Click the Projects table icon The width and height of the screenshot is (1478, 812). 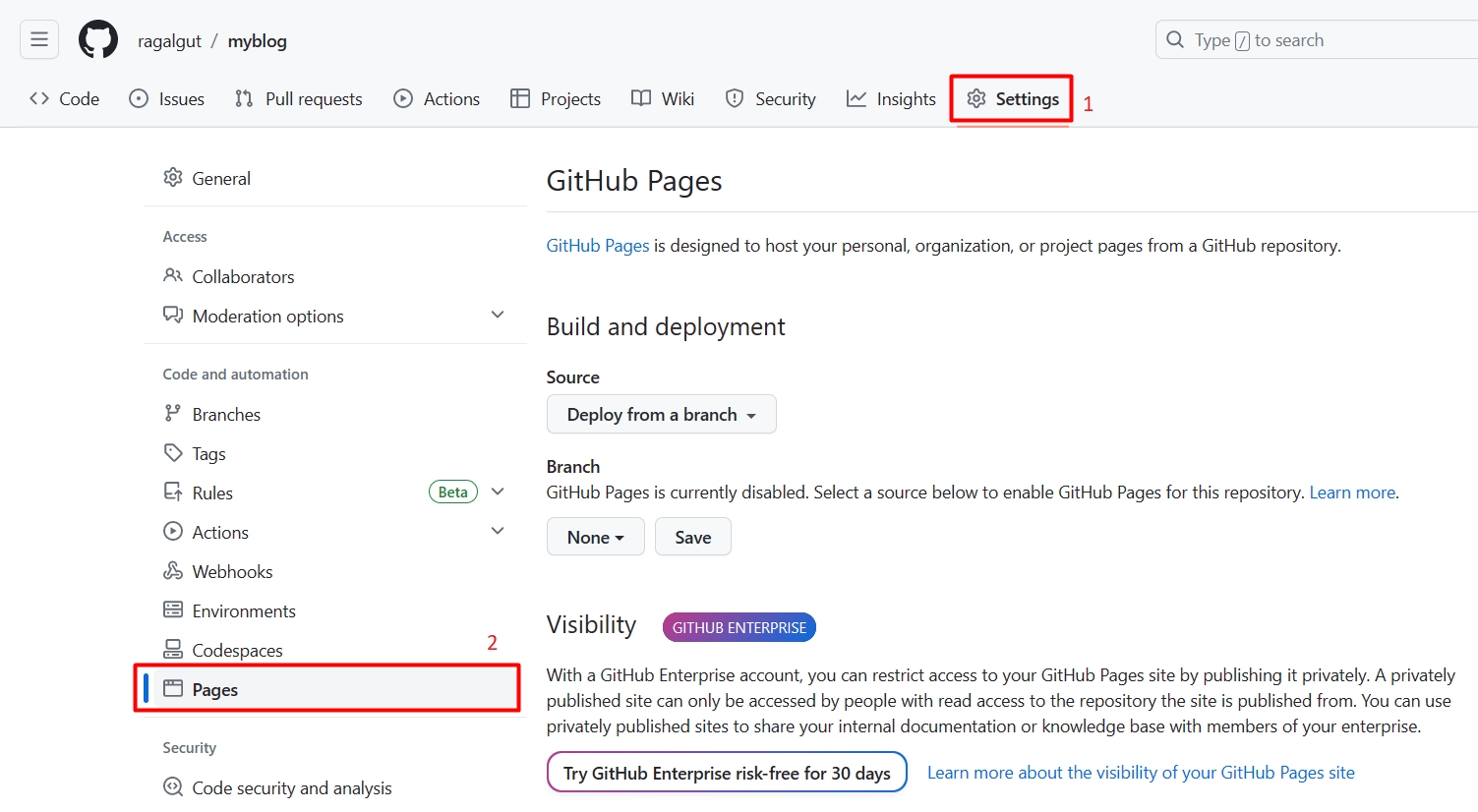click(520, 98)
